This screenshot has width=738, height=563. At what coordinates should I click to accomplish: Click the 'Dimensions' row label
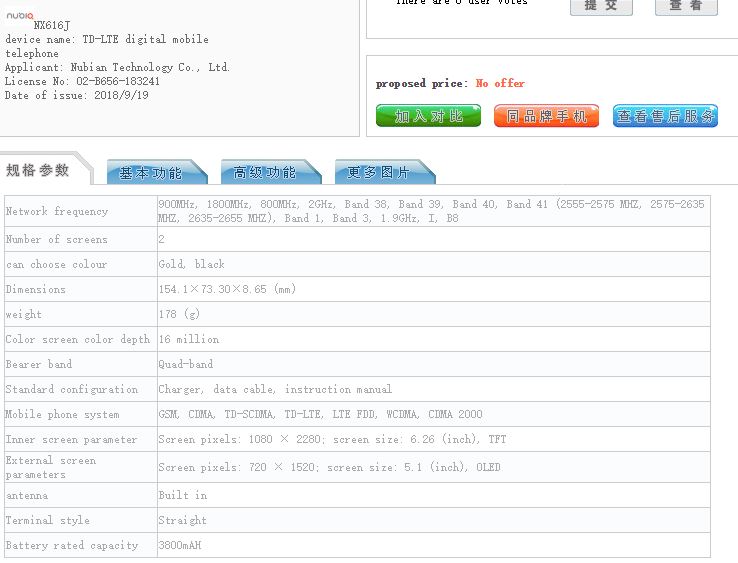pos(36,289)
